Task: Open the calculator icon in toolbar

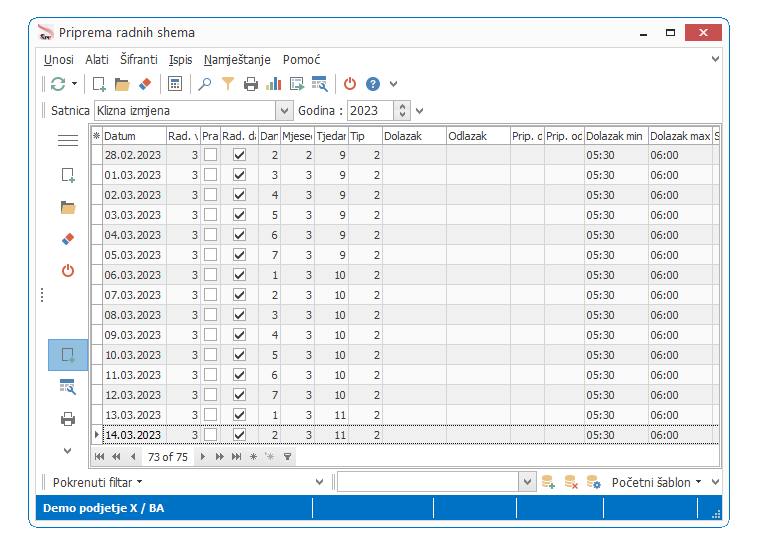Action: pos(175,84)
